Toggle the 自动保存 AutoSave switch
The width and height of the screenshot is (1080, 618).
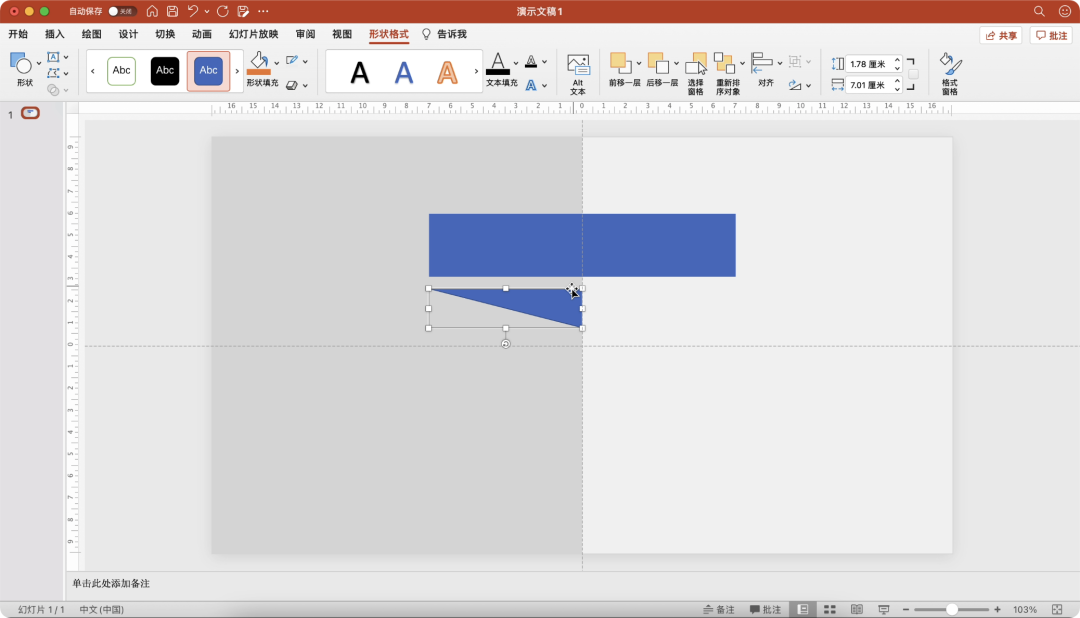coord(122,11)
